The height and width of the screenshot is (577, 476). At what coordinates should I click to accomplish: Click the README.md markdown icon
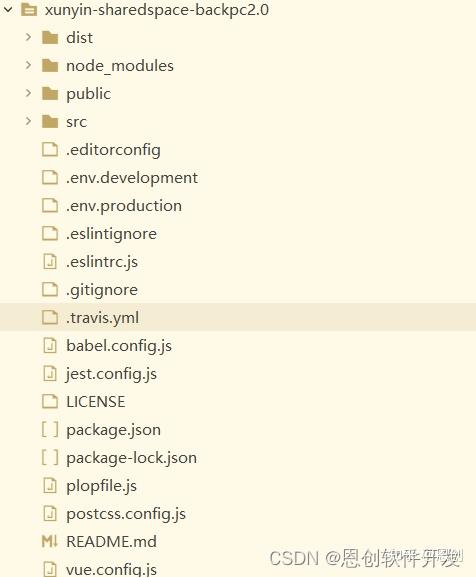pos(50,541)
